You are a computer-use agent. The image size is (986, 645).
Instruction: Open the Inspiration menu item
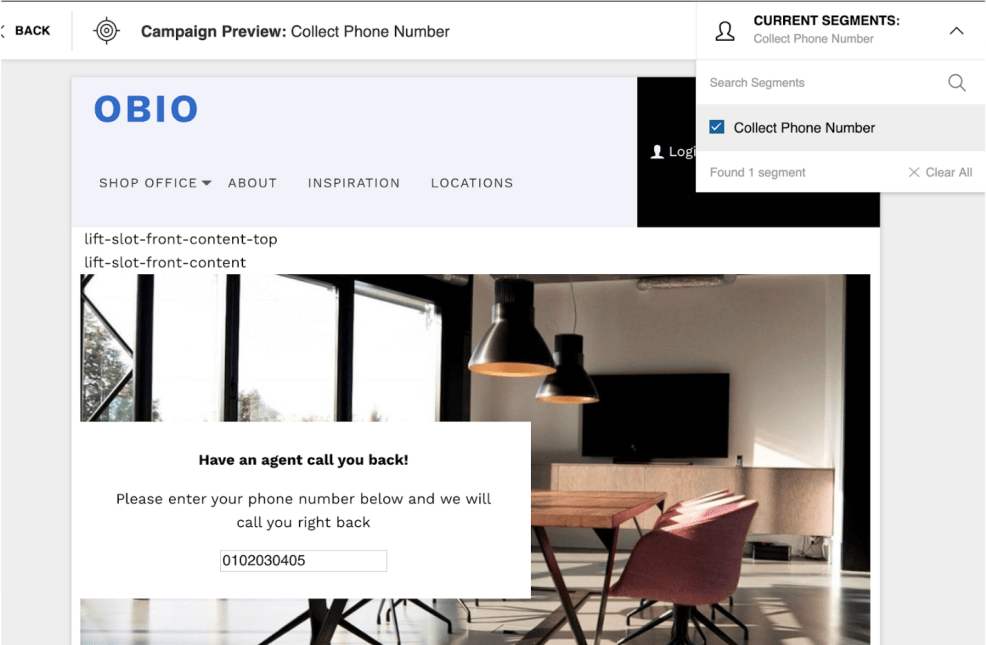tap(353, 183)
